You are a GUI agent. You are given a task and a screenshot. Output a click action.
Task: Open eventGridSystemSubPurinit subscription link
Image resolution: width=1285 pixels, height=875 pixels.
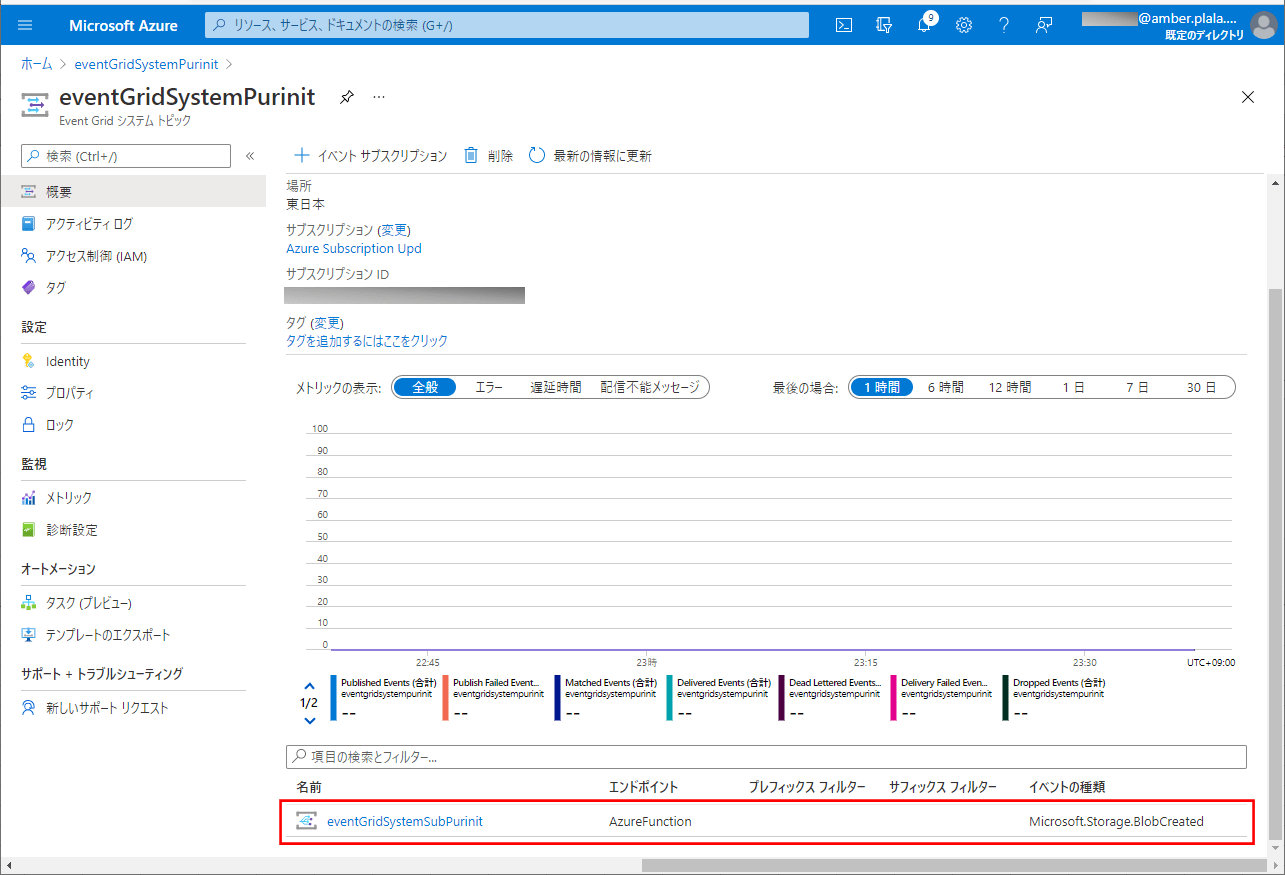click(404, 821)
